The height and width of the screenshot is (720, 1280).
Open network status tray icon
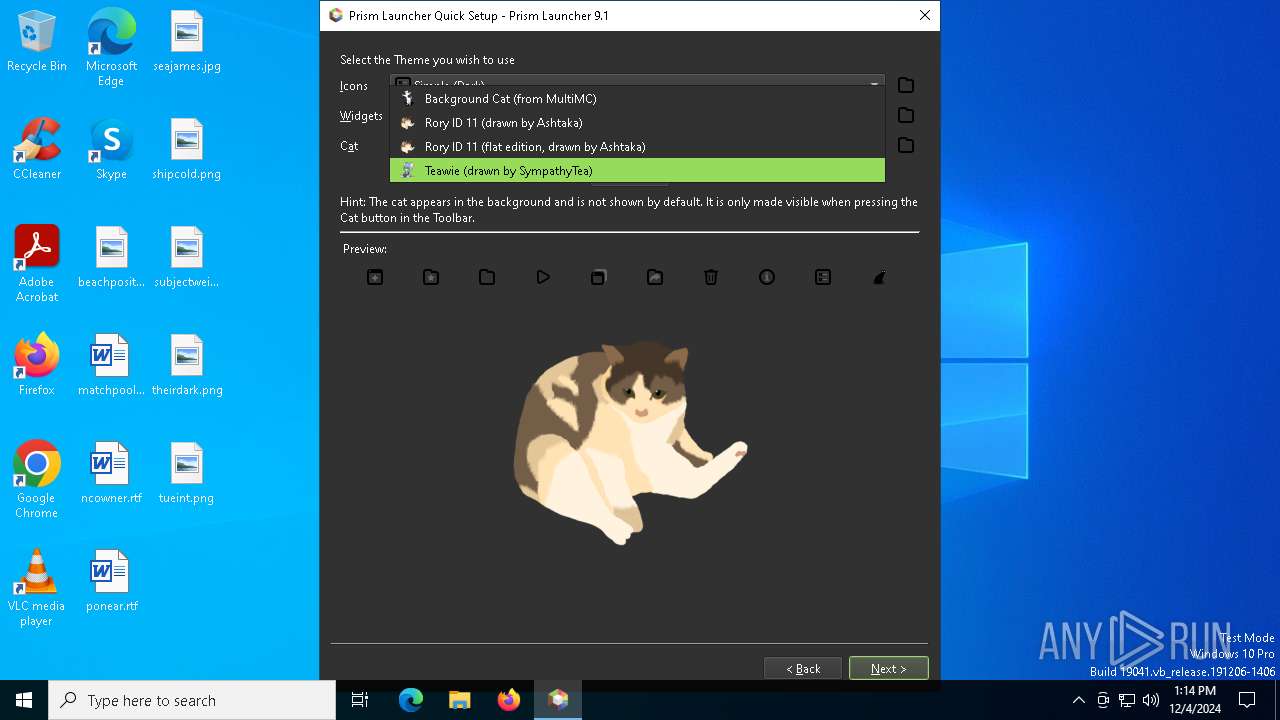[x=1127, y=700]
